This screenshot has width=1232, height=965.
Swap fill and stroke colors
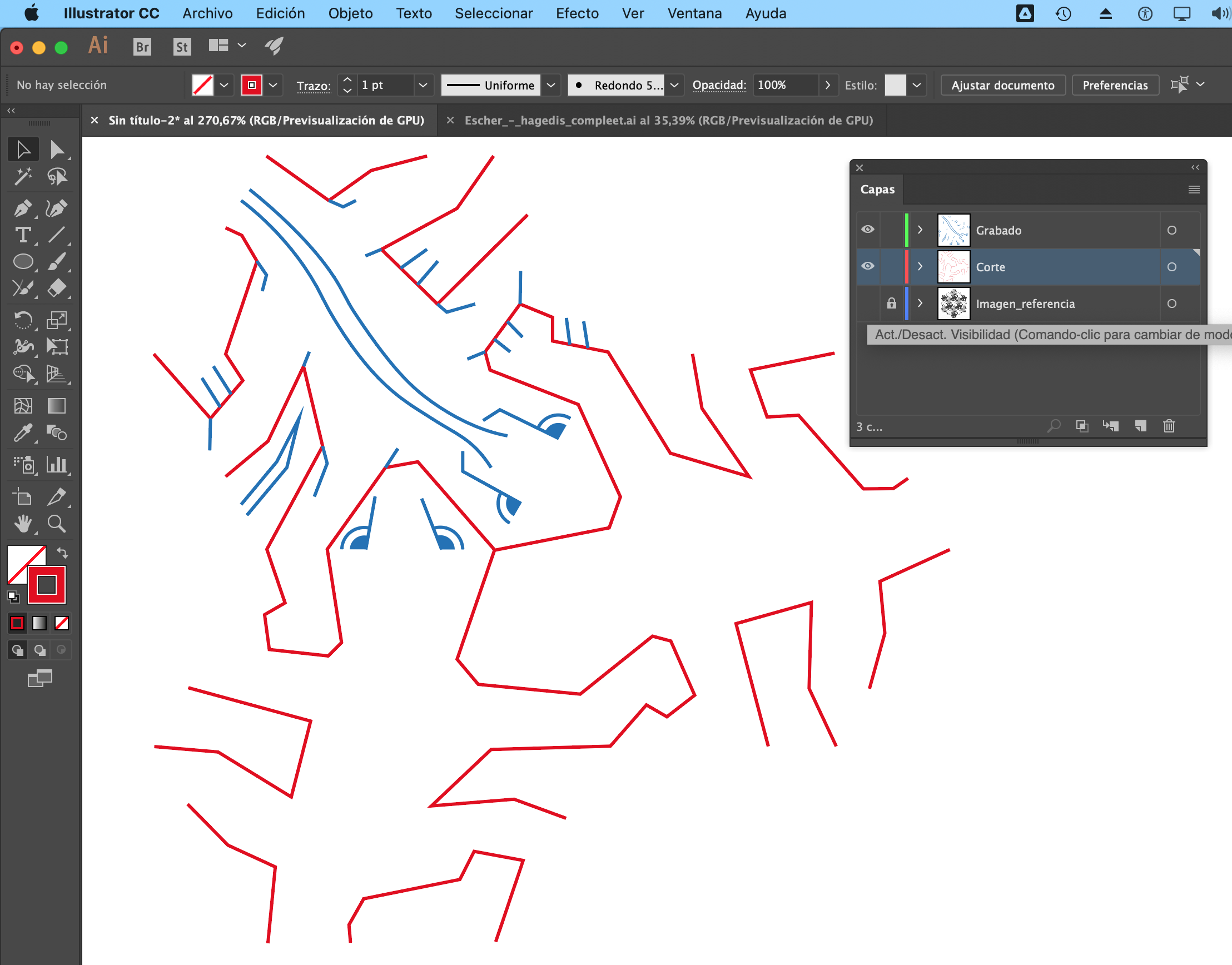62,553
